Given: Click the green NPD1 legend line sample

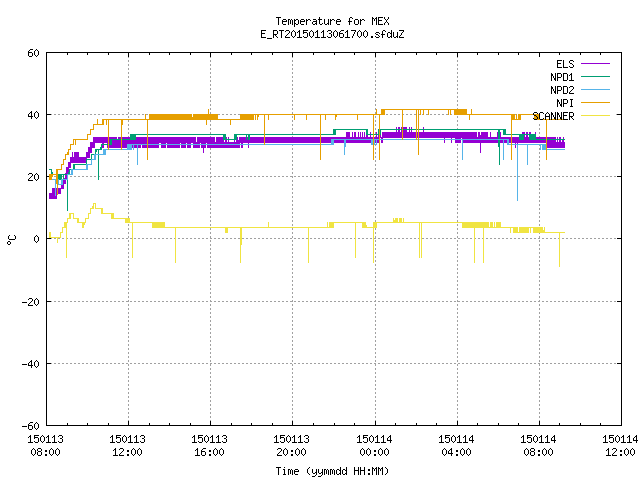Looking at the screenshot, I should (595, 76).
